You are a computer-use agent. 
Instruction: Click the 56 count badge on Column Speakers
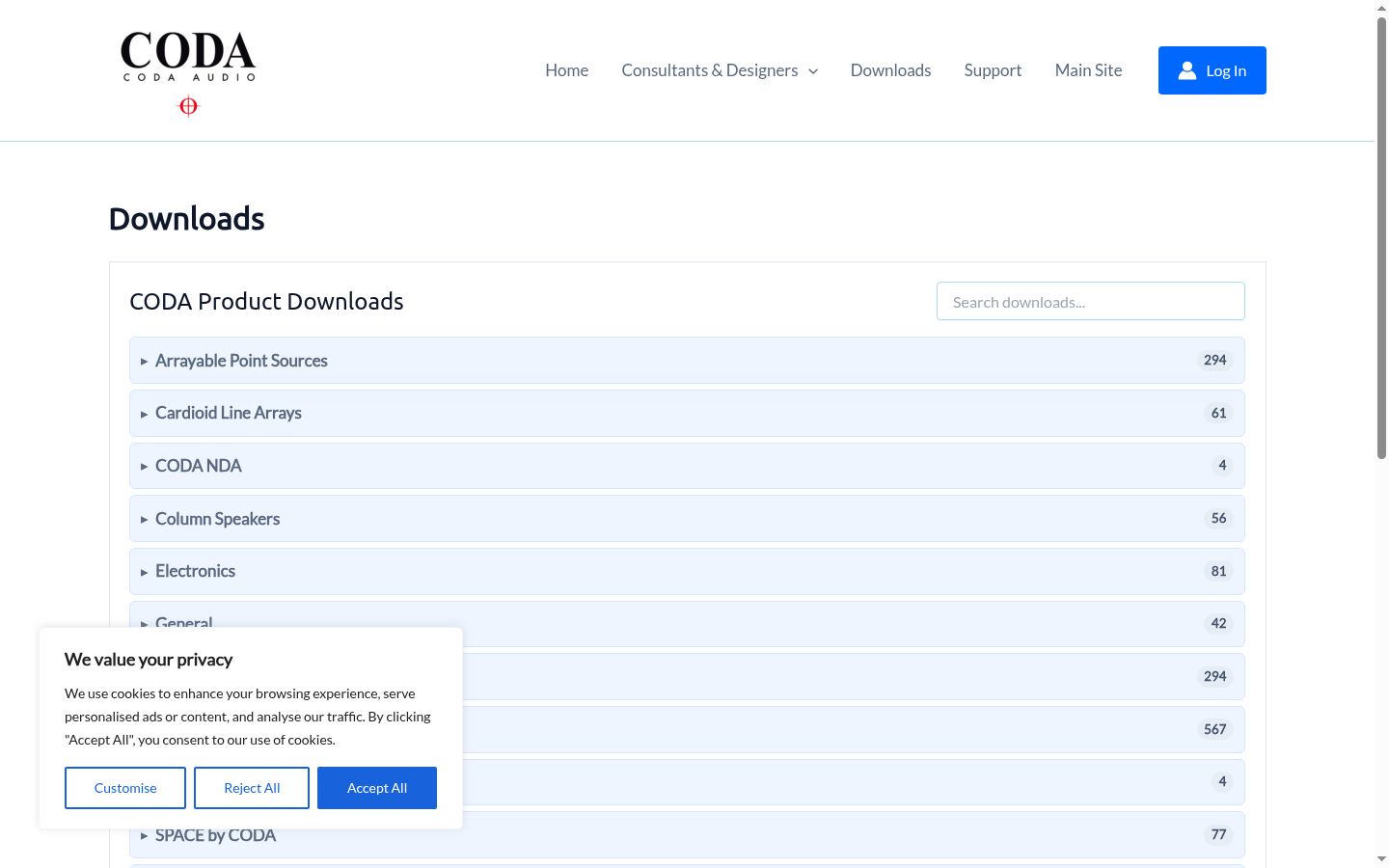tap(1218, 518)
